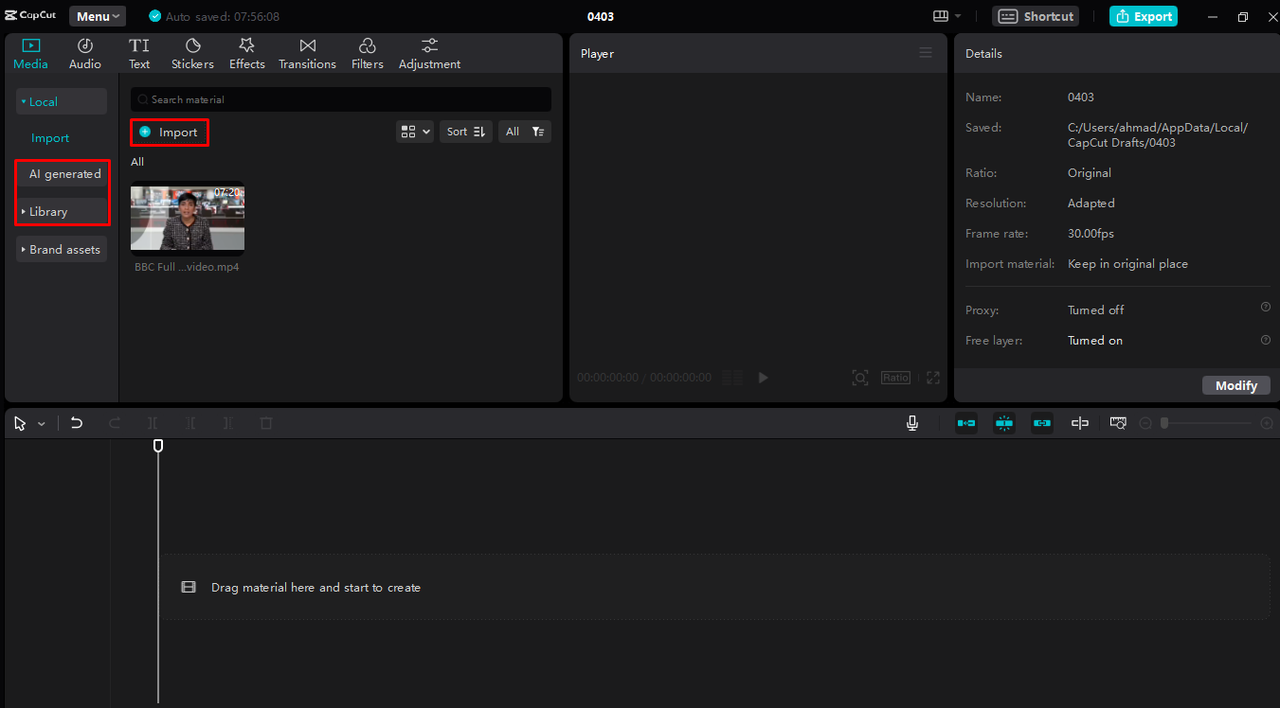Viewport: 1280px width, 708px height.
Task: Click the Redo icon
Action: [114, 423]
